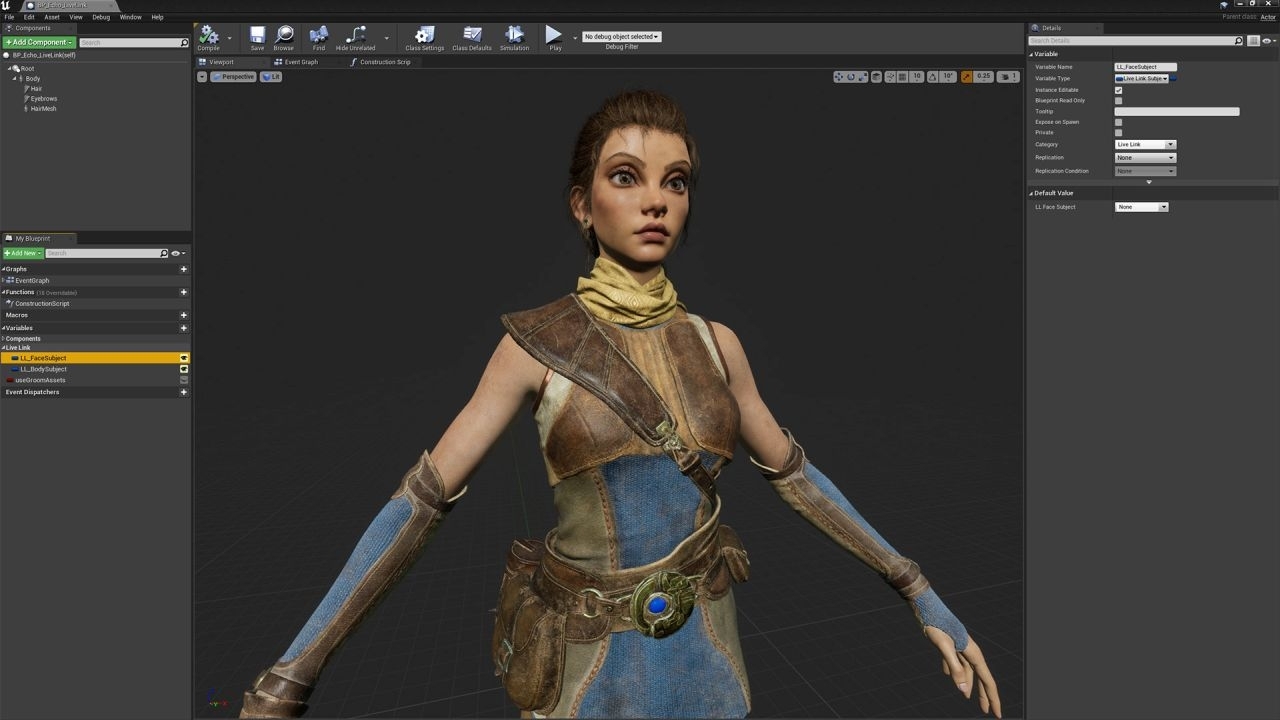Open Class Defaults
This screenshot has width=1280, height=720.
472,38
